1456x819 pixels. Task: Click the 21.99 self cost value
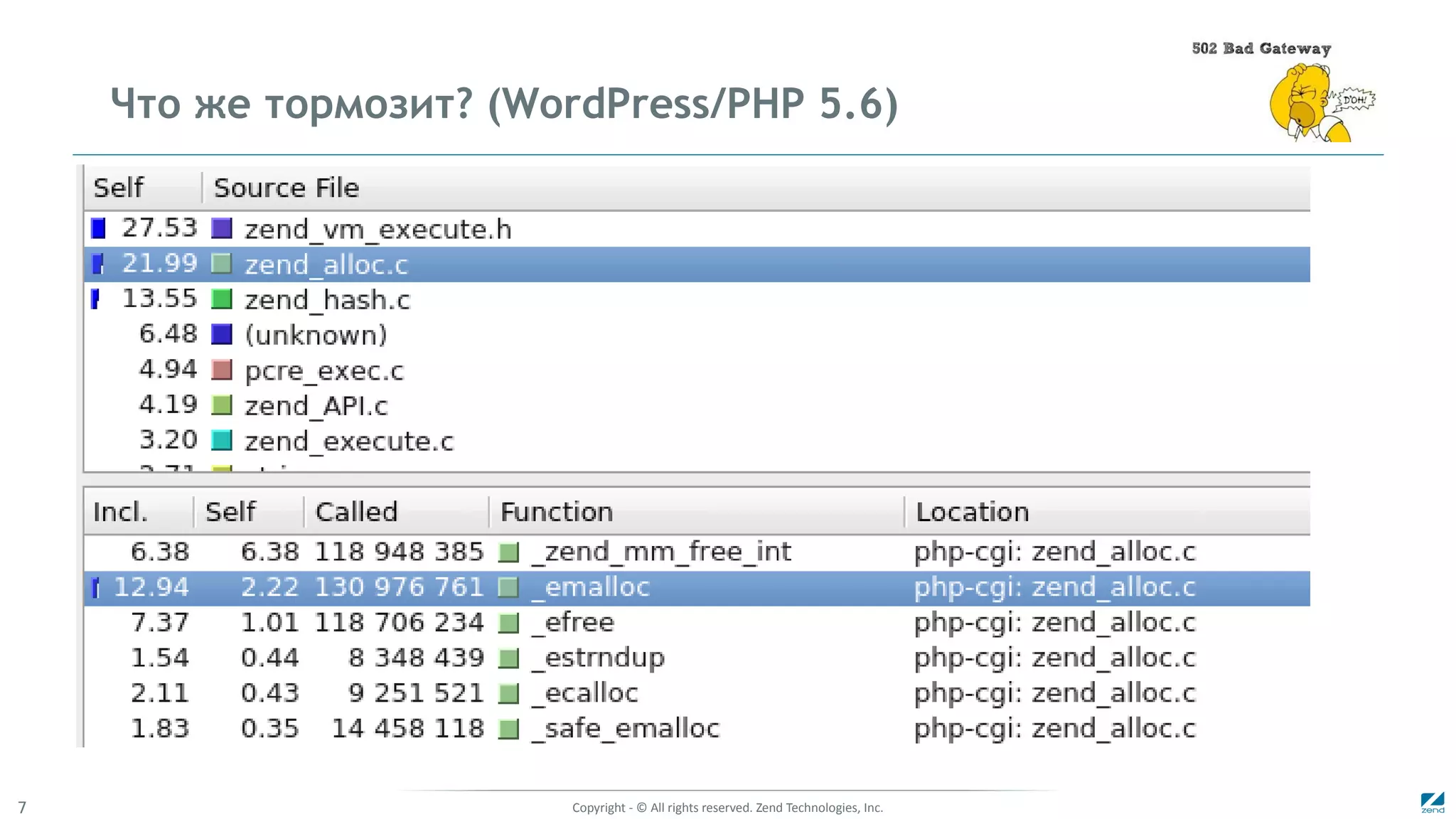pos(159,263)
